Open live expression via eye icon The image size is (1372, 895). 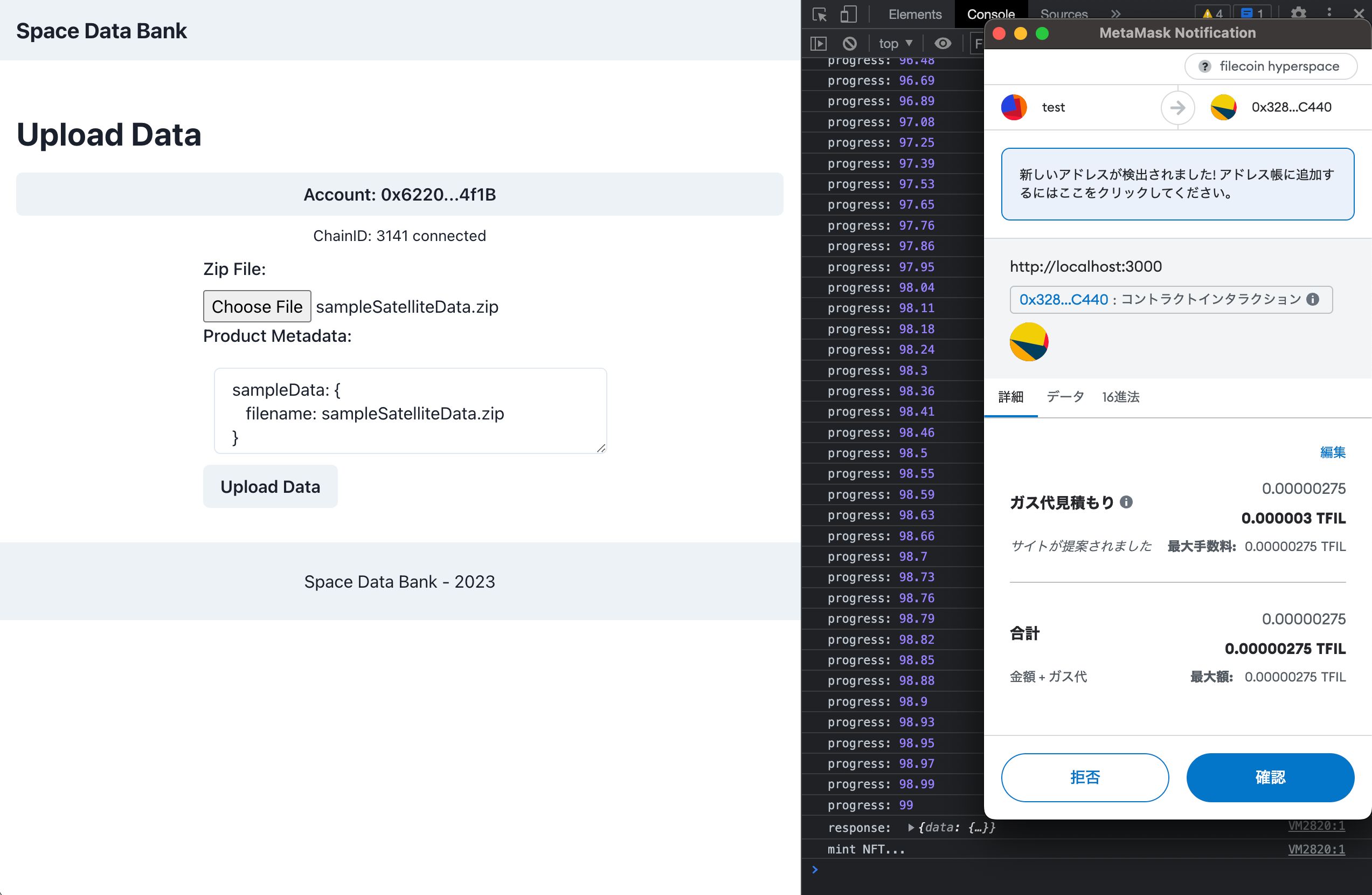943,43
